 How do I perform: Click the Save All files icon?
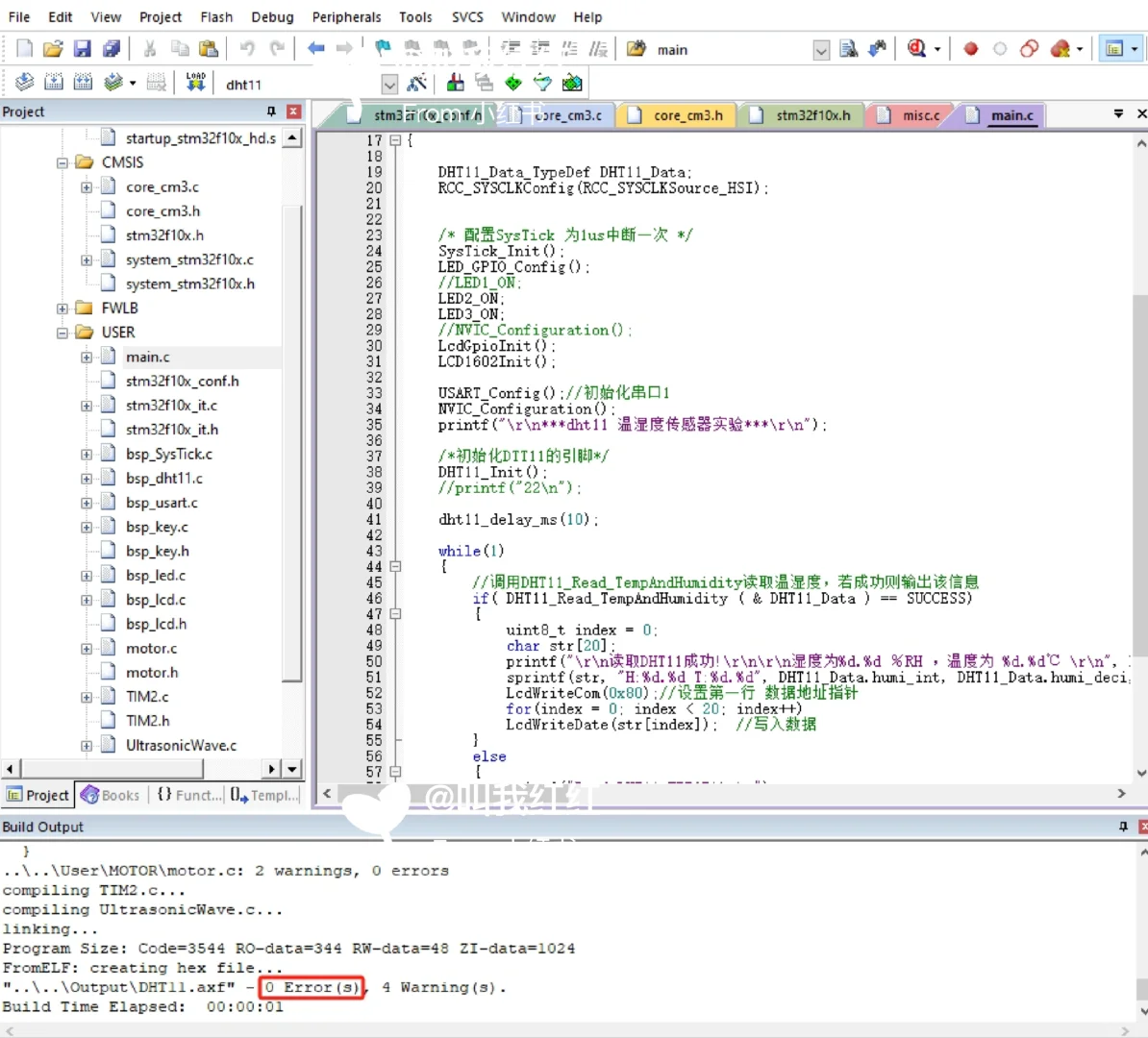112,49
